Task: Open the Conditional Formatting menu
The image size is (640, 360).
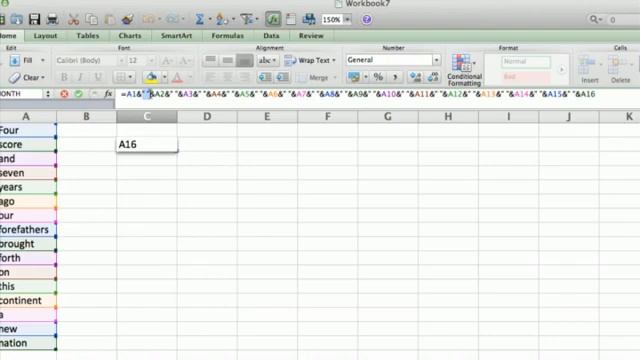Action: point(464,70)
